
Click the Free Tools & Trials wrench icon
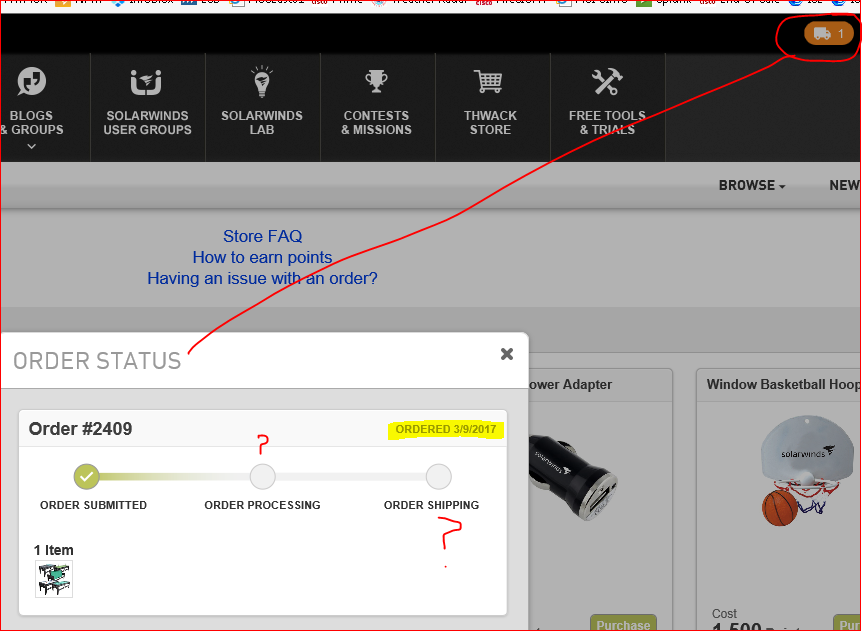pyautogui.click(x=606, y=81)
